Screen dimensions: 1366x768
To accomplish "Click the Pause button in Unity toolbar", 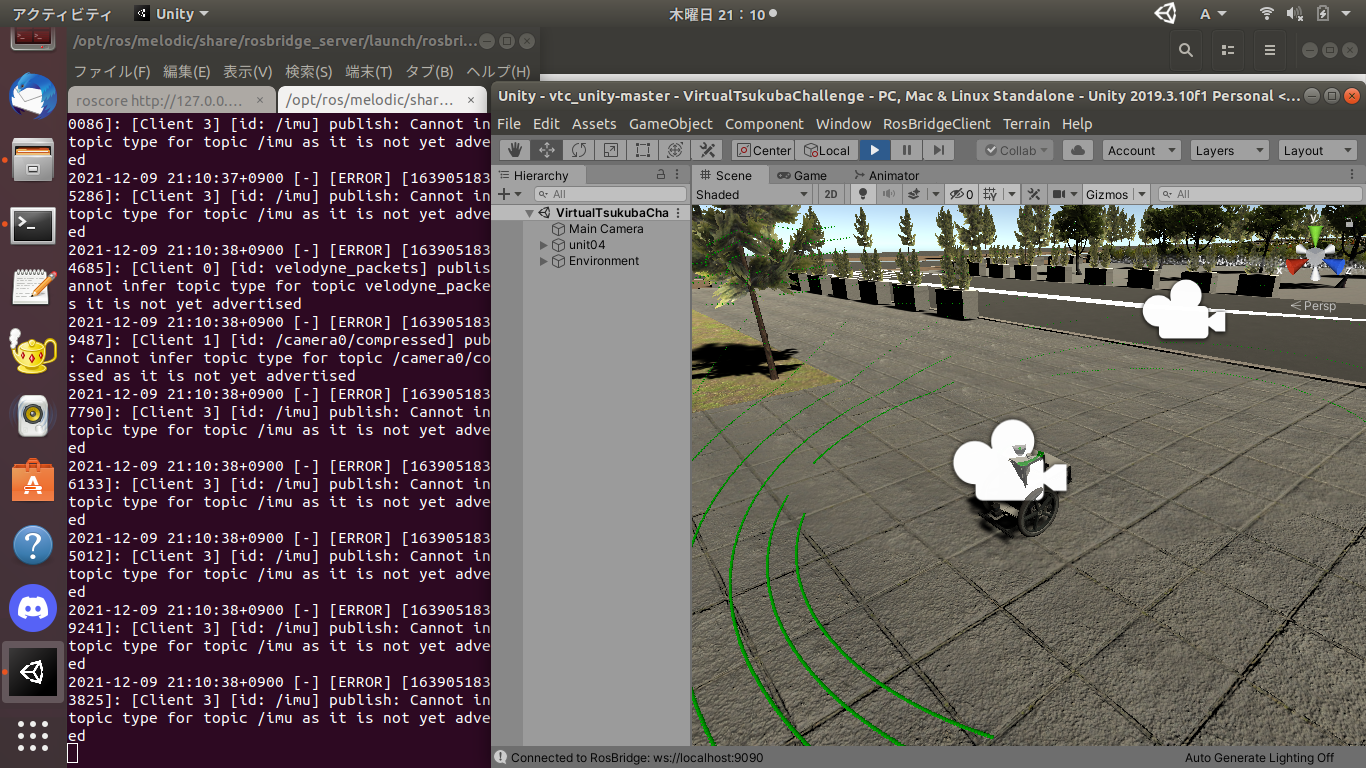I will (906, 150).
